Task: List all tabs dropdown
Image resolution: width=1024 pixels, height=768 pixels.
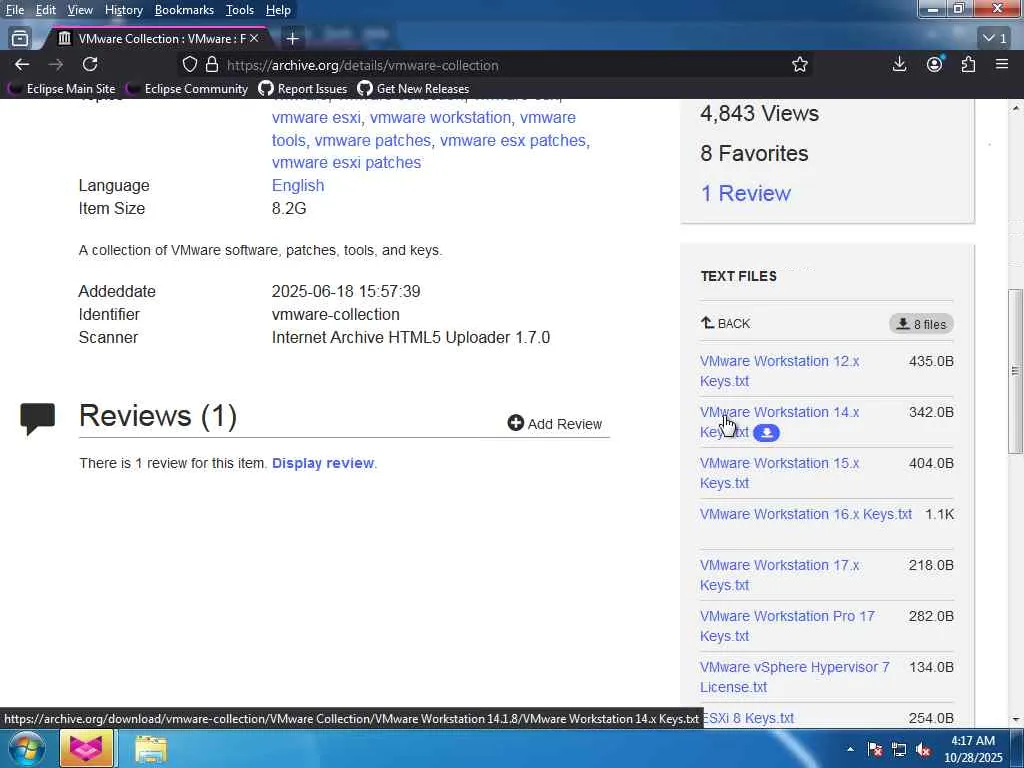Action: [995, 39]
